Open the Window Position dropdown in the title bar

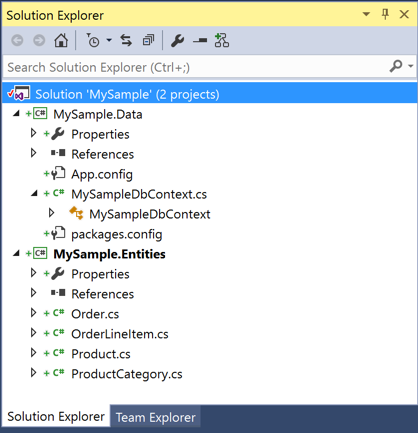coord(366,14)
